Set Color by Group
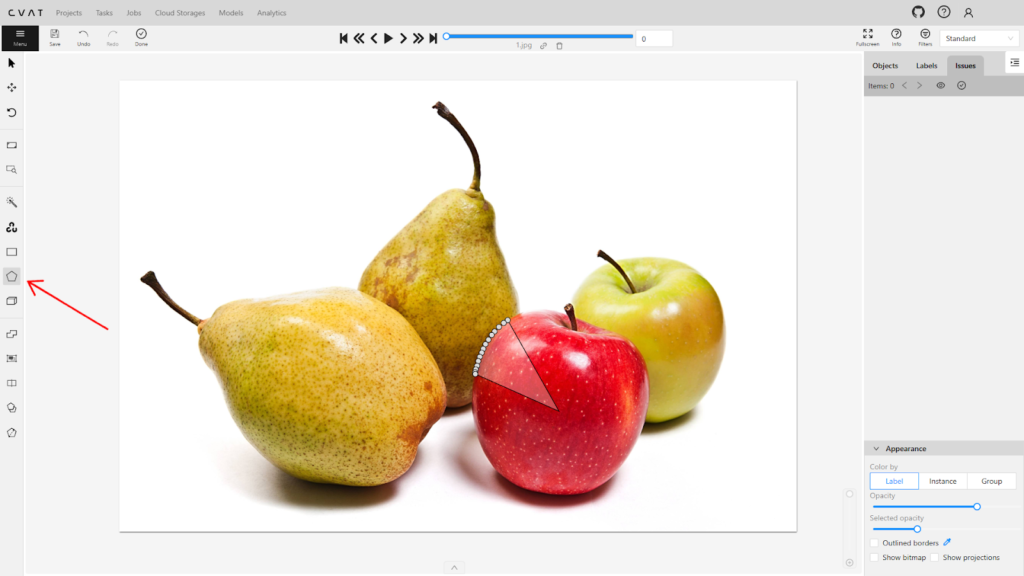1024x576 pixels. click(x=991, y=481)
